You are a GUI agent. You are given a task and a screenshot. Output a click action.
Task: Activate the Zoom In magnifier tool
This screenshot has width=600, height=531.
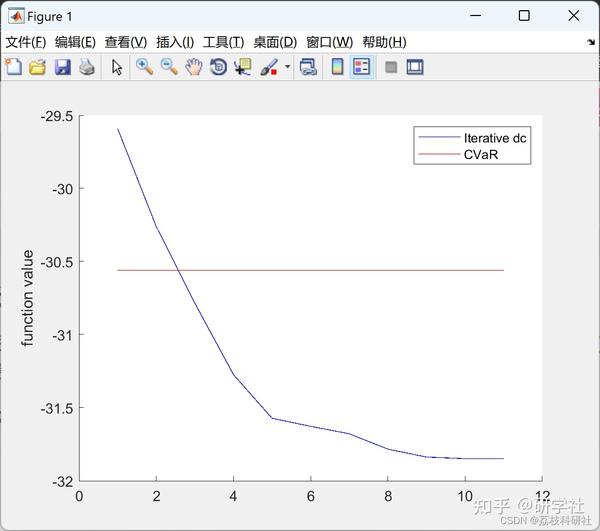145,67
